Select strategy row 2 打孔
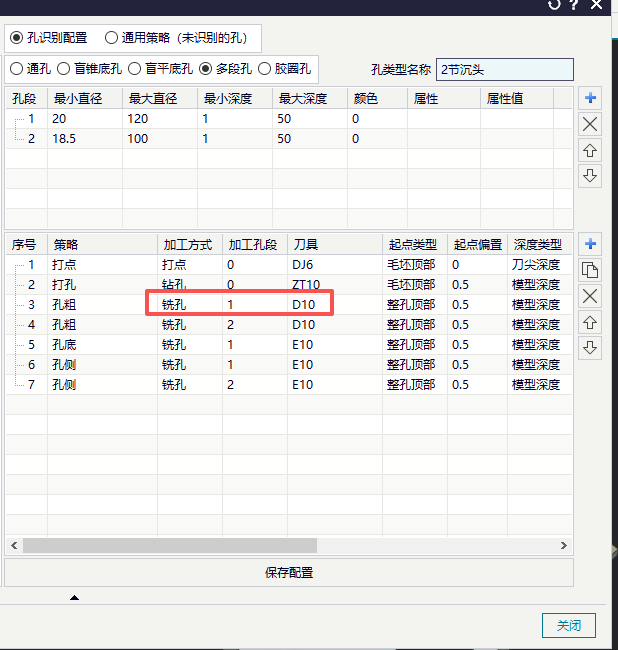618x650 pixels. [289, 285]
